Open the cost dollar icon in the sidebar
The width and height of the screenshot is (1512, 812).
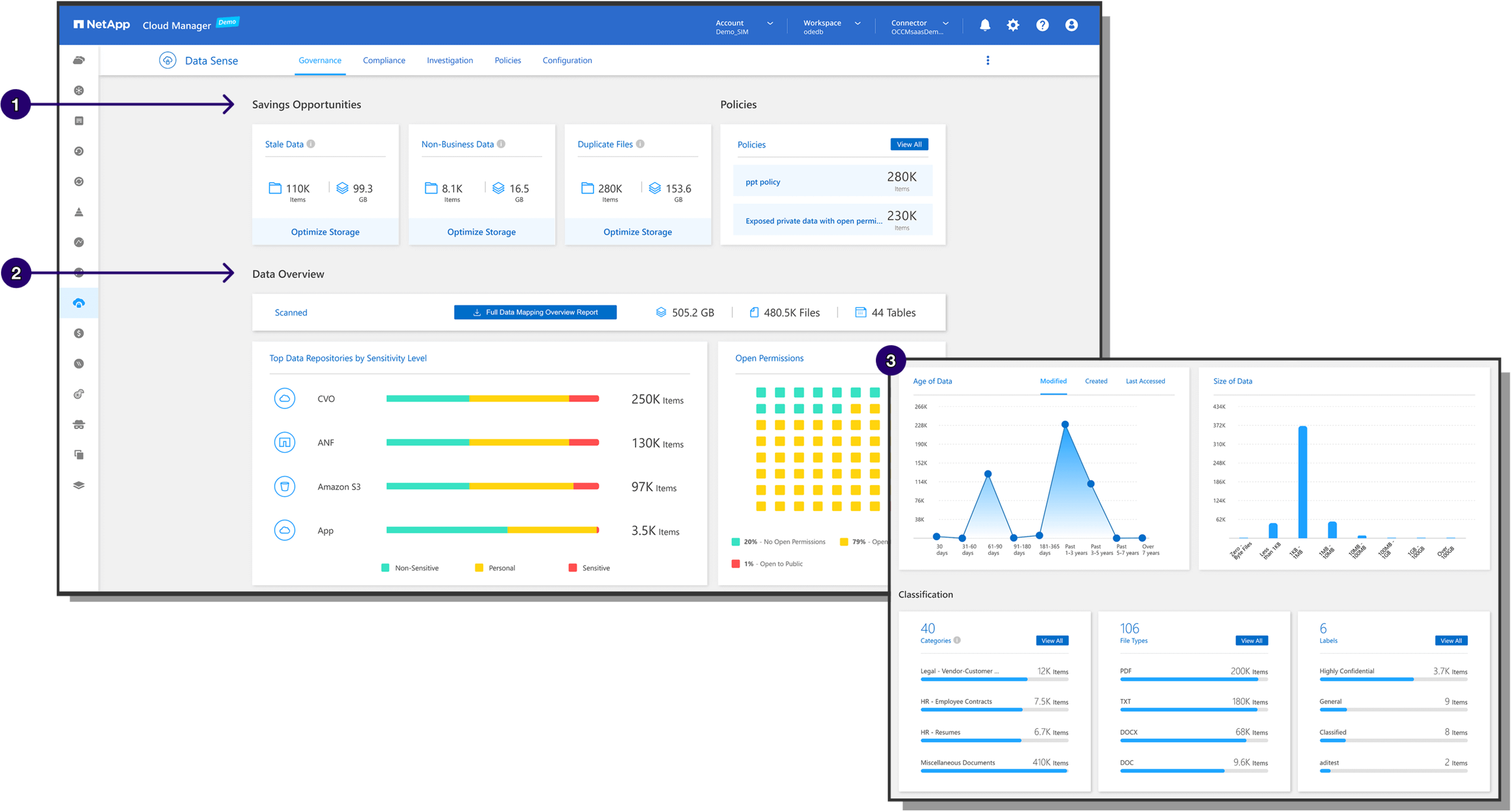click(79, 333)
